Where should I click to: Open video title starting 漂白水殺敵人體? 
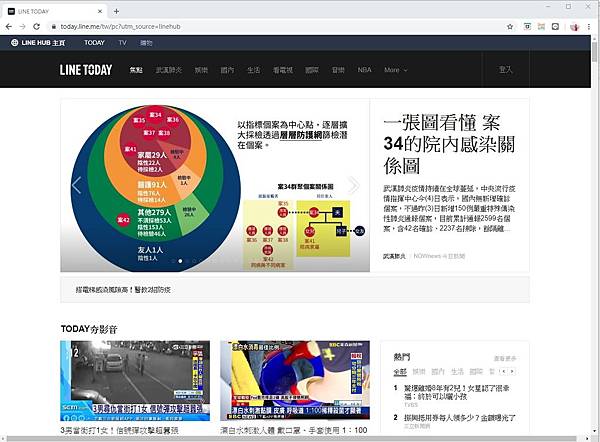pos(294,430)
